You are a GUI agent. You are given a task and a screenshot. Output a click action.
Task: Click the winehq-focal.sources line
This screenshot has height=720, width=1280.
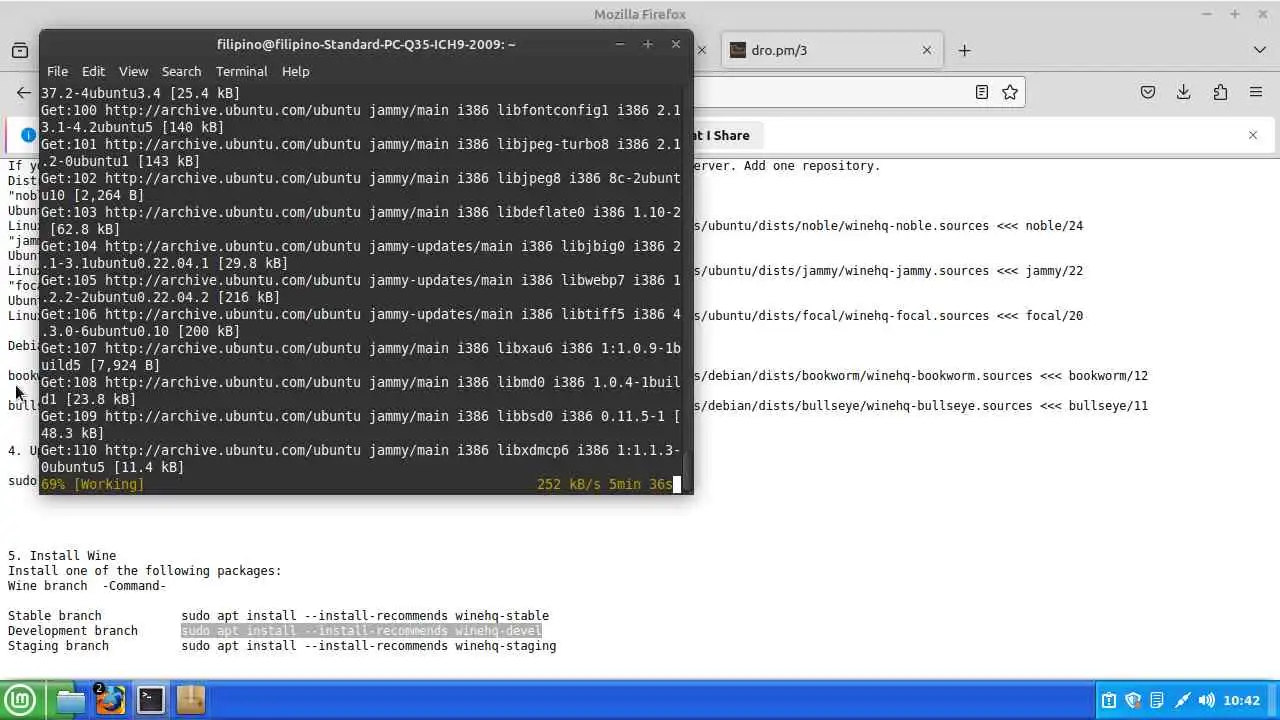(888, 316)
